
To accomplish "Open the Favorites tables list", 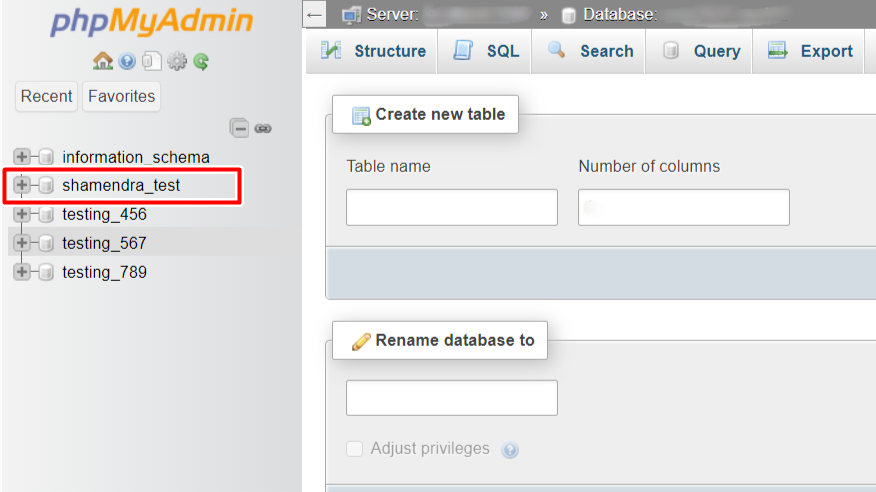I will 121,96.
